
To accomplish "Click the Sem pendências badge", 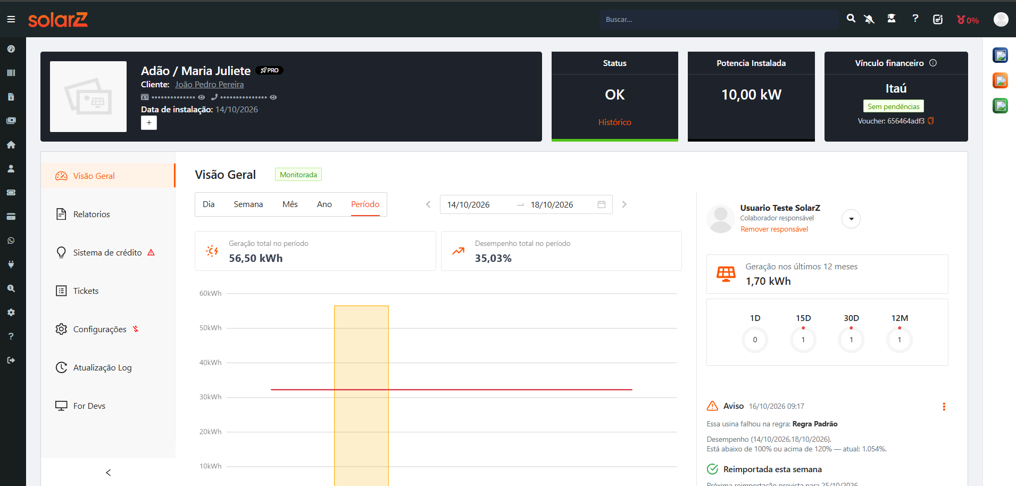I will (x=896, y=106).
